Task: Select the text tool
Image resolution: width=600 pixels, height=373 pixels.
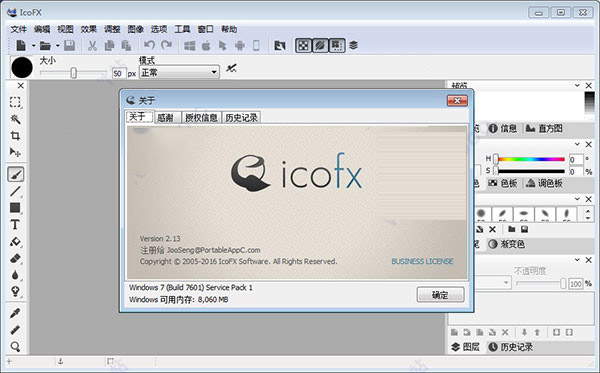Action: 15,225
